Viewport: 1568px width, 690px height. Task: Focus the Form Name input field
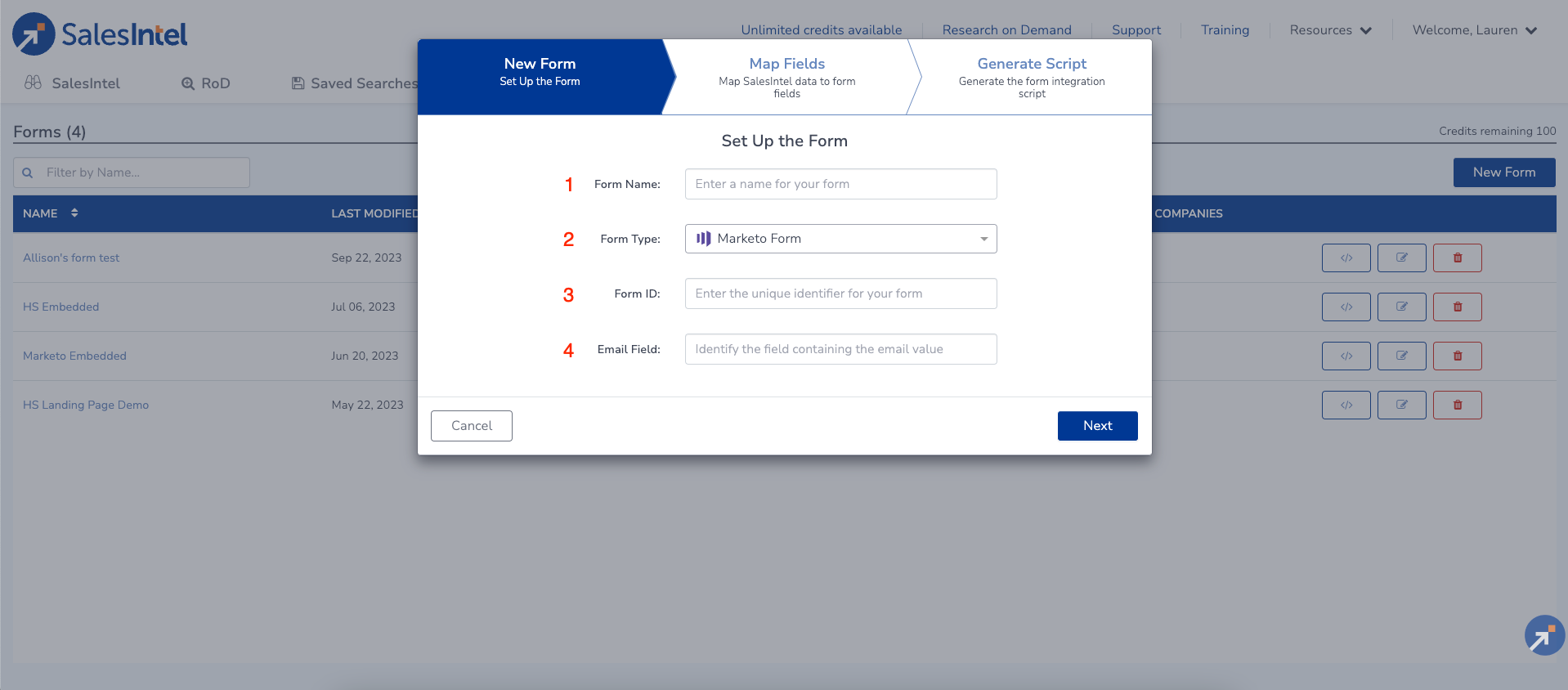pos(840,184)
